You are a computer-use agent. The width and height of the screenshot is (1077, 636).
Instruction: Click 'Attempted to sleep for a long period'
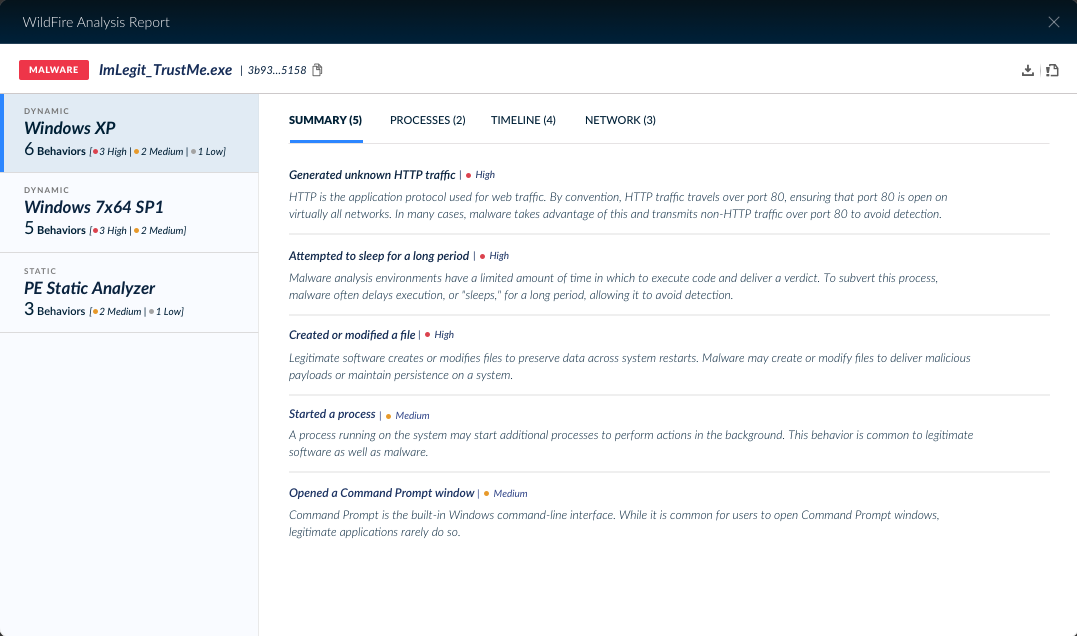click(x=379, y=256)
